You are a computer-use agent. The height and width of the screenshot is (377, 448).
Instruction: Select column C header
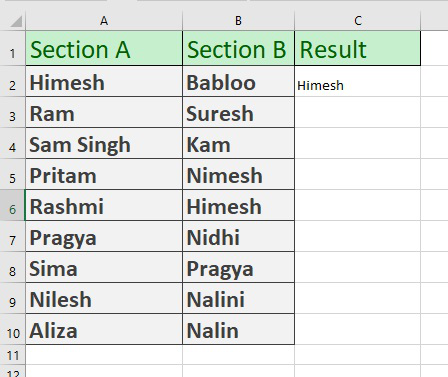358,21
